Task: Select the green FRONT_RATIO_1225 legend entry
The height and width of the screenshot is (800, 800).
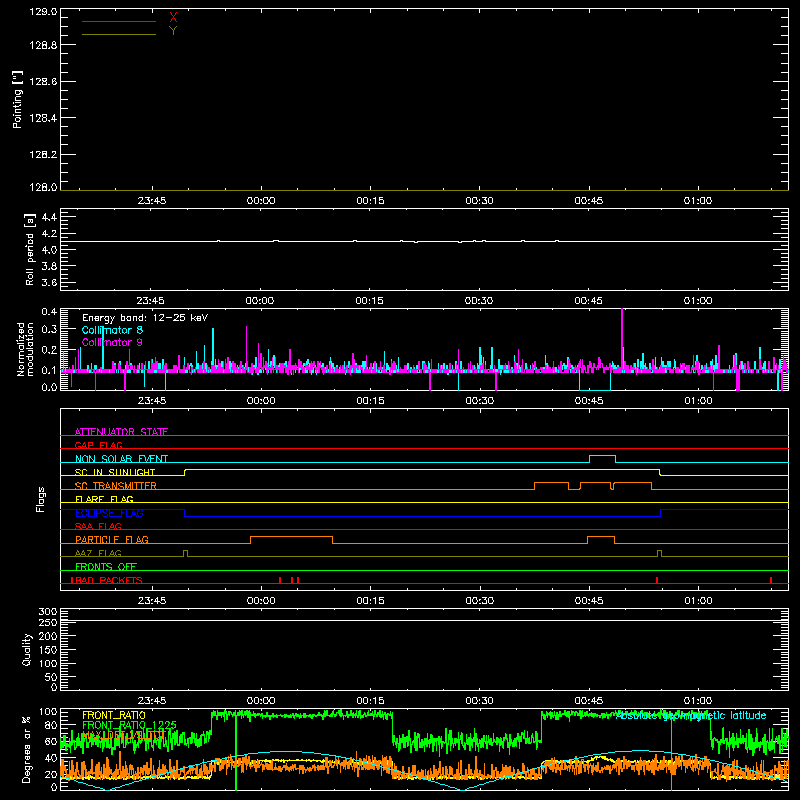Action: [129, 725]
